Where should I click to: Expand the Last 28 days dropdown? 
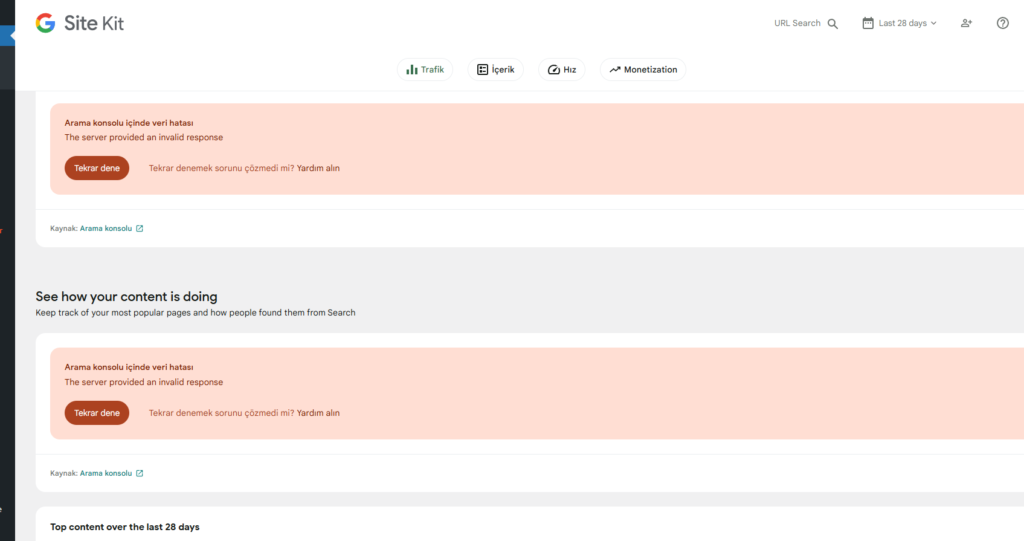pyautogui.click(x=907, y=23)
